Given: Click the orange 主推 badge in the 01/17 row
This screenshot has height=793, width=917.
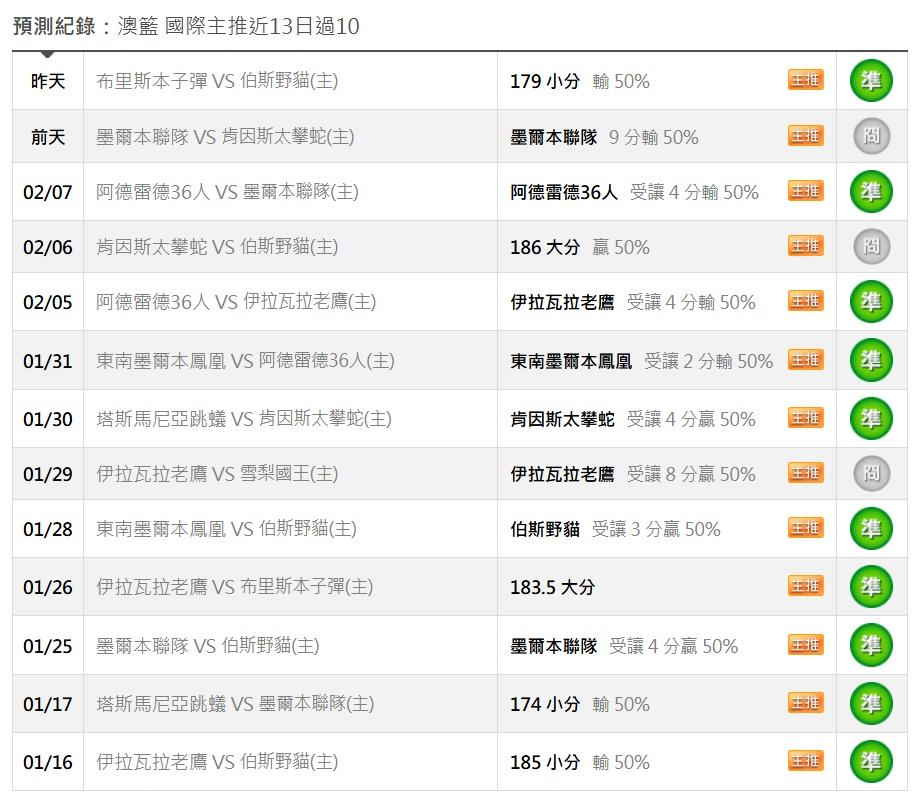Looking at the screenshot, I should 806,702.
